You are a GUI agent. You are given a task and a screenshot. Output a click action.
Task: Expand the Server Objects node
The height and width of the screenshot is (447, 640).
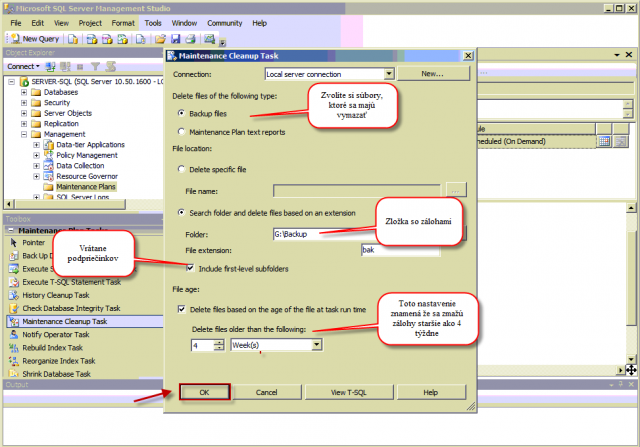click(24, 113)
